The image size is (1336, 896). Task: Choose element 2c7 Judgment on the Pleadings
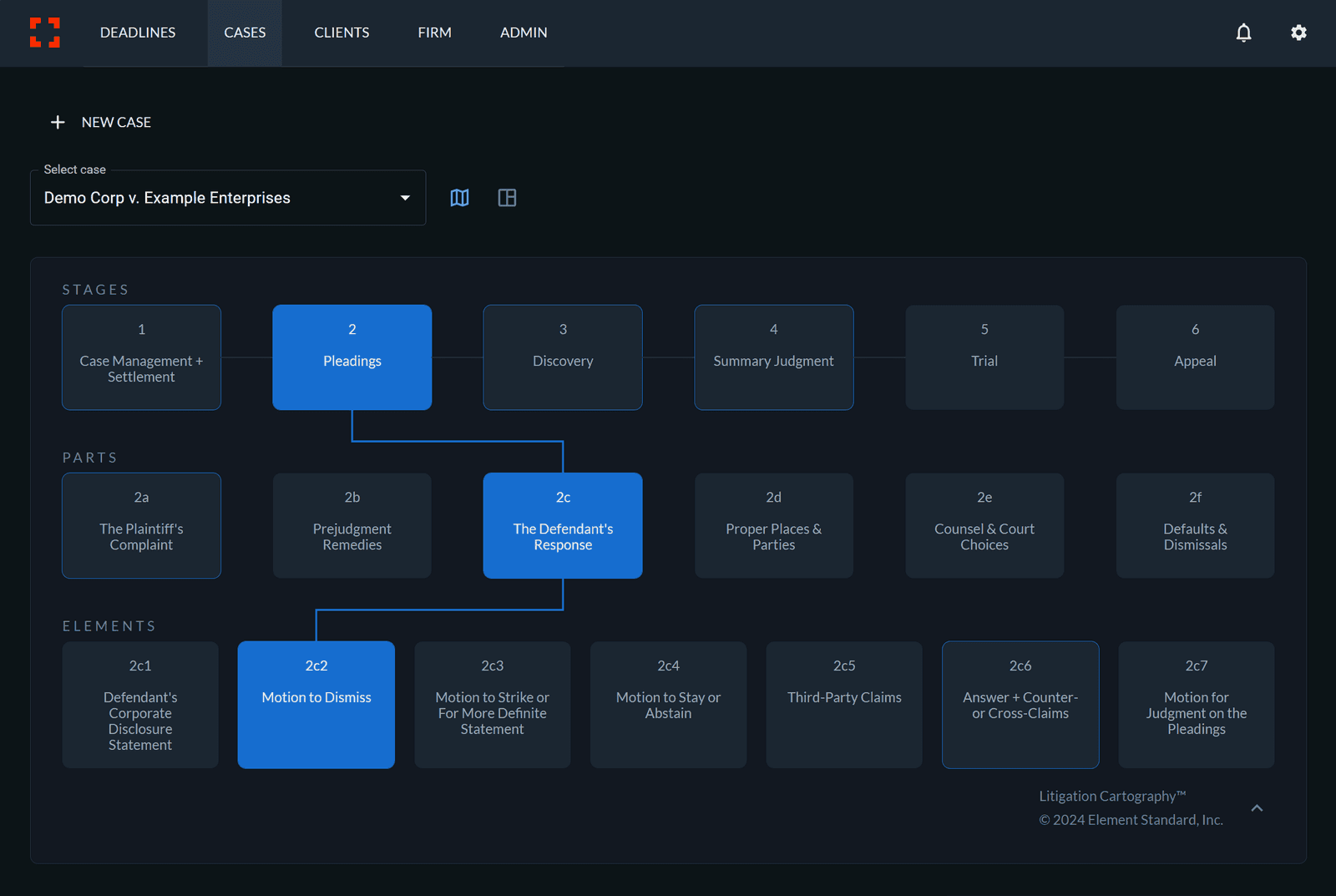point(1197,705)
